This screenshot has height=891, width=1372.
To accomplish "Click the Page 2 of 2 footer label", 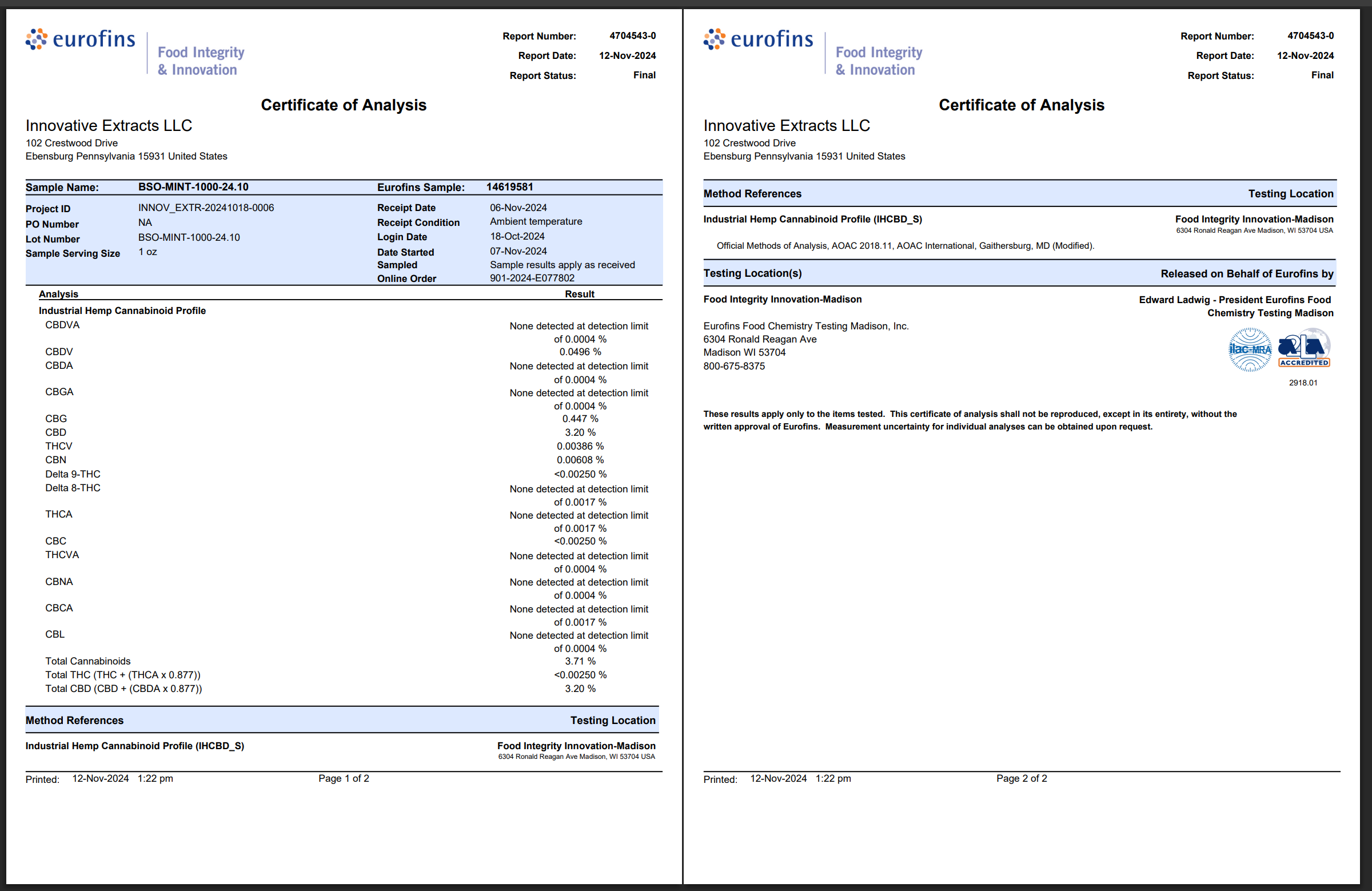I will coord(1022,778).
